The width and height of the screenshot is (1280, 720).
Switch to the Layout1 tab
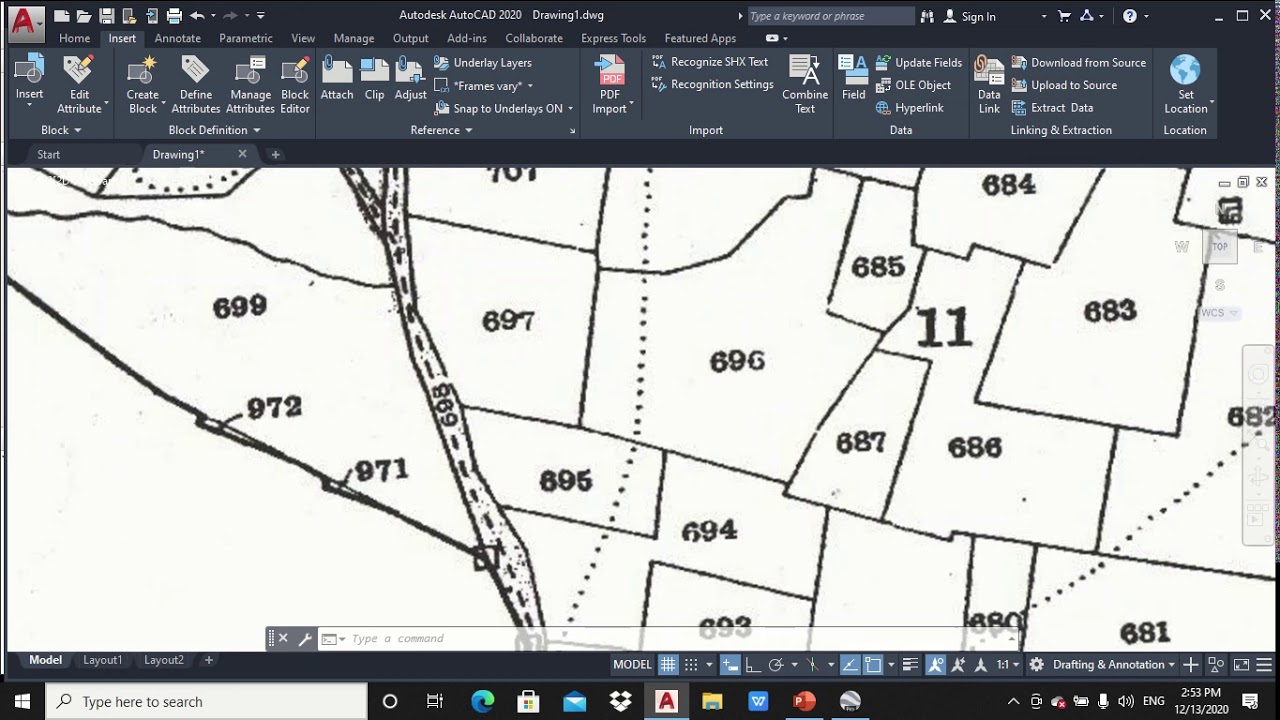pyautogui.click(x=102, y=660)
